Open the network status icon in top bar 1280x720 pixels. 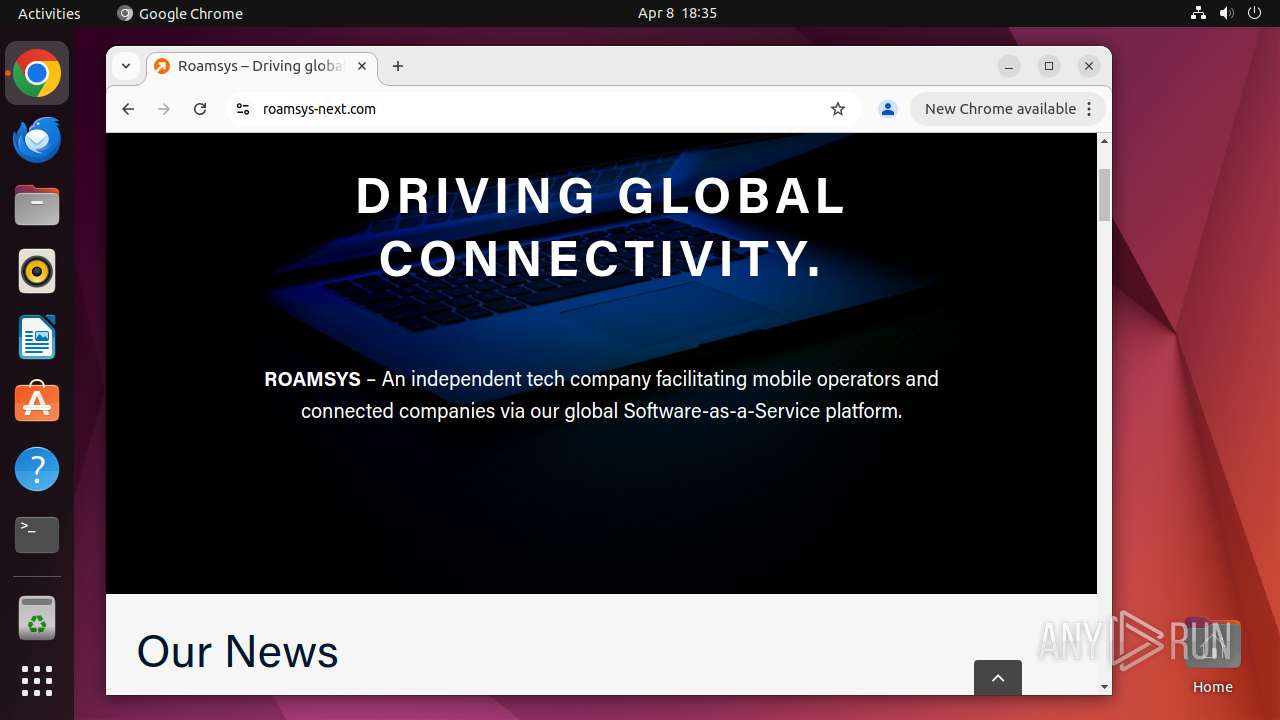(x=1198, y=13)
